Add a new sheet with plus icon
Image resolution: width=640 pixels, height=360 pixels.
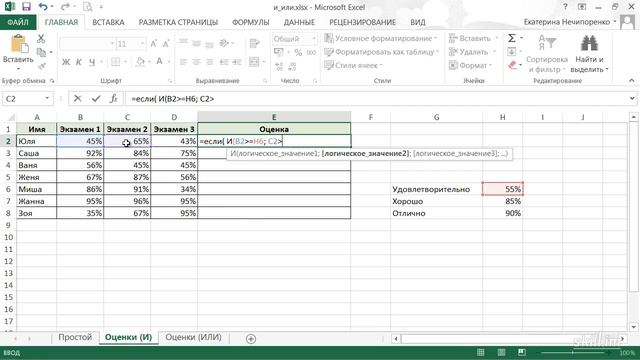click(x=251, y=338)
